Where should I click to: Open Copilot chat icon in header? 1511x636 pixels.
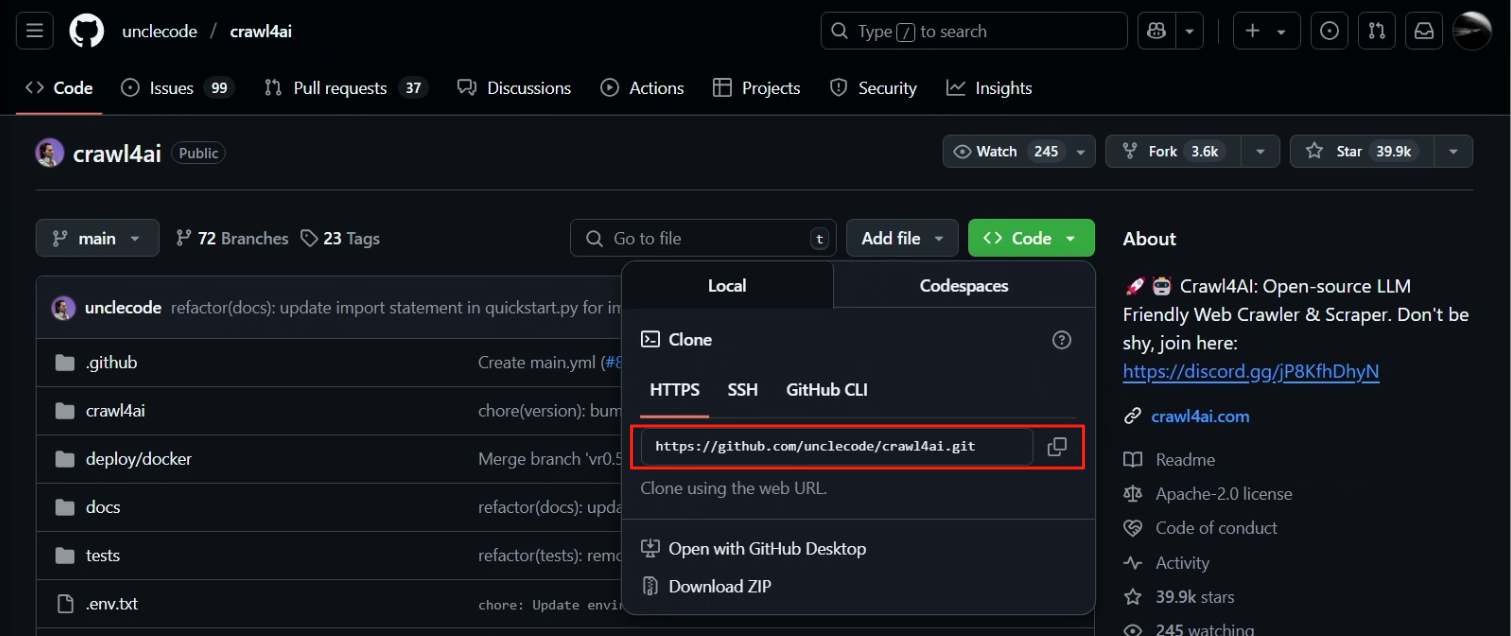click(1157, 31)
